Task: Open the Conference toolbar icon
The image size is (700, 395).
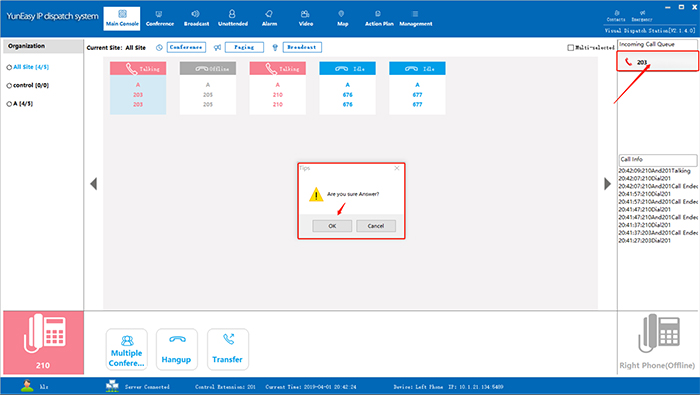Action: 159,14
